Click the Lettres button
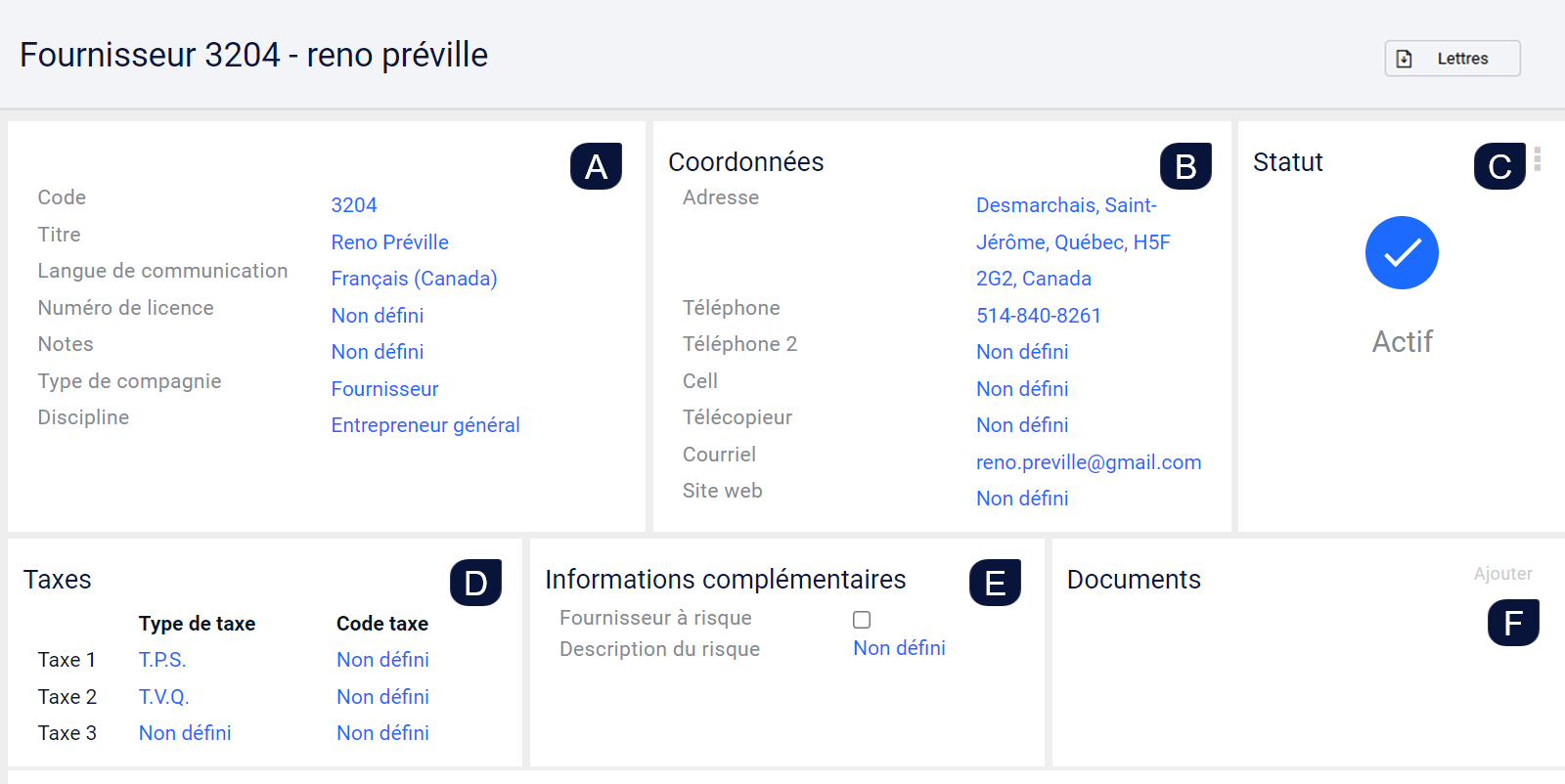Image resolution: width=1565 pixels, height=784 pixels. point(1453,59)
